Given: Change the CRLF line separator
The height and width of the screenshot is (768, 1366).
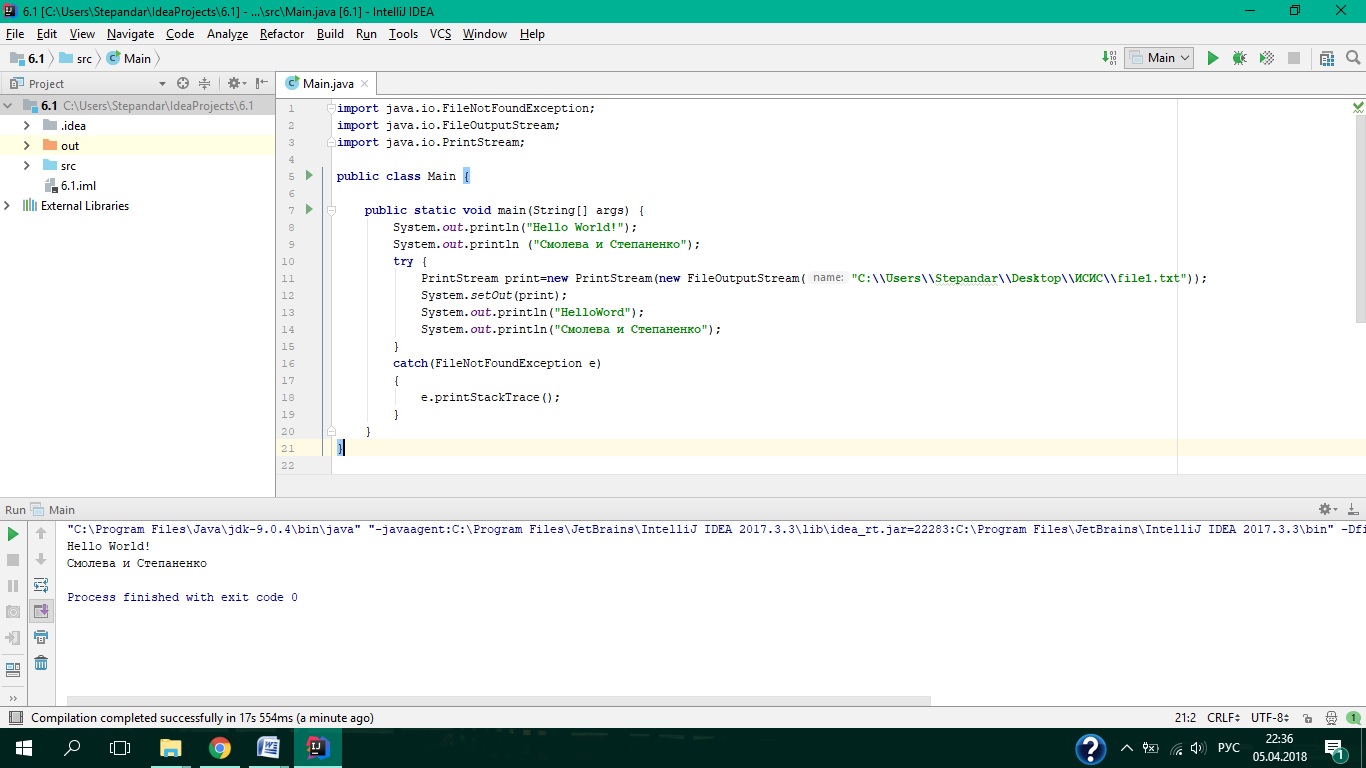Looking at the screenshot, I should [1224, 718].
